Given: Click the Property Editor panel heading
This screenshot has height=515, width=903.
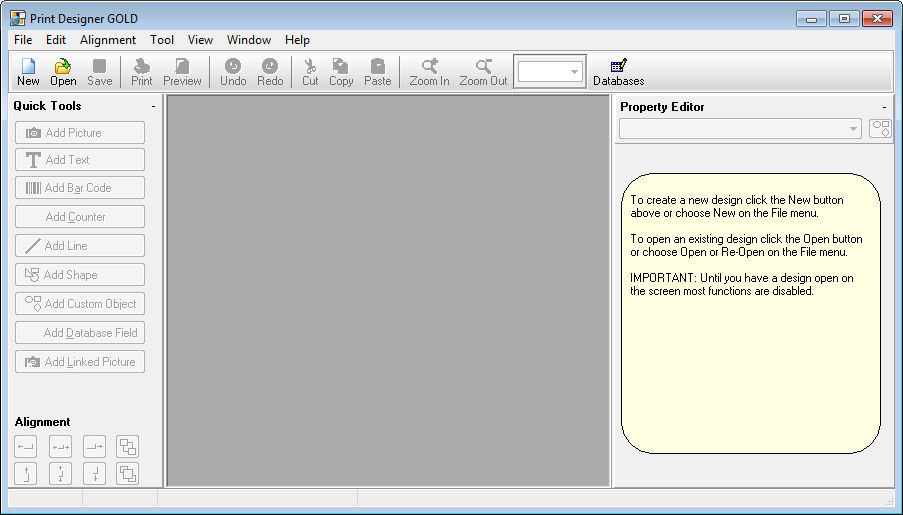Looking at the screenshot, I should click(x=662, y=107).
